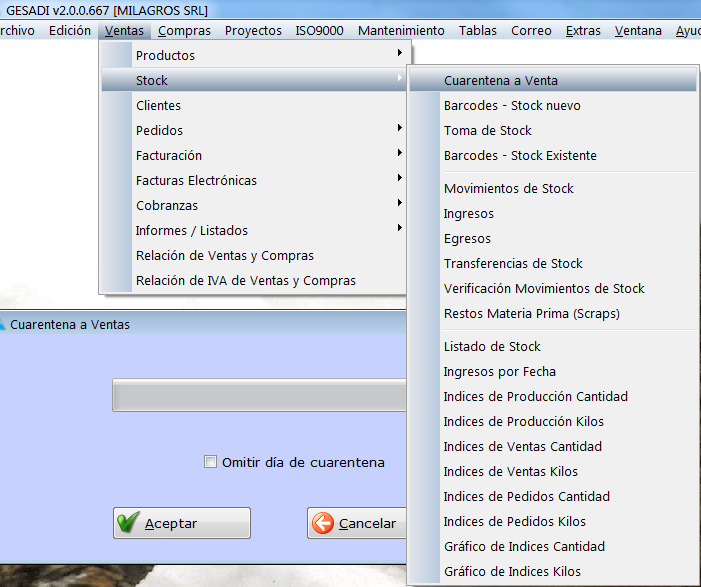Open the Mantenimiento menu

[401, 30]
